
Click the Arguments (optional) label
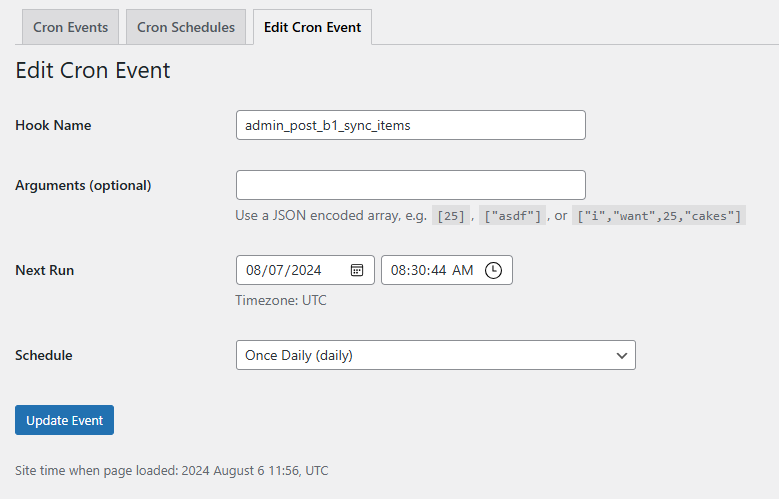(83, 185)
